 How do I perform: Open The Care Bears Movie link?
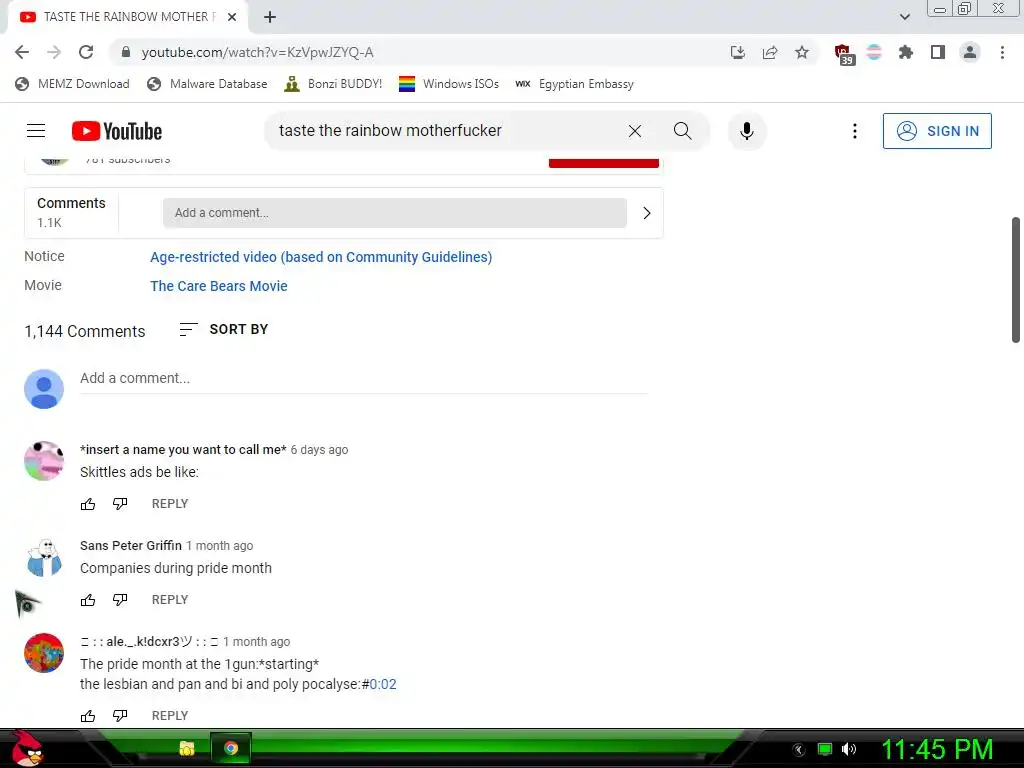(x=219, y=286)
